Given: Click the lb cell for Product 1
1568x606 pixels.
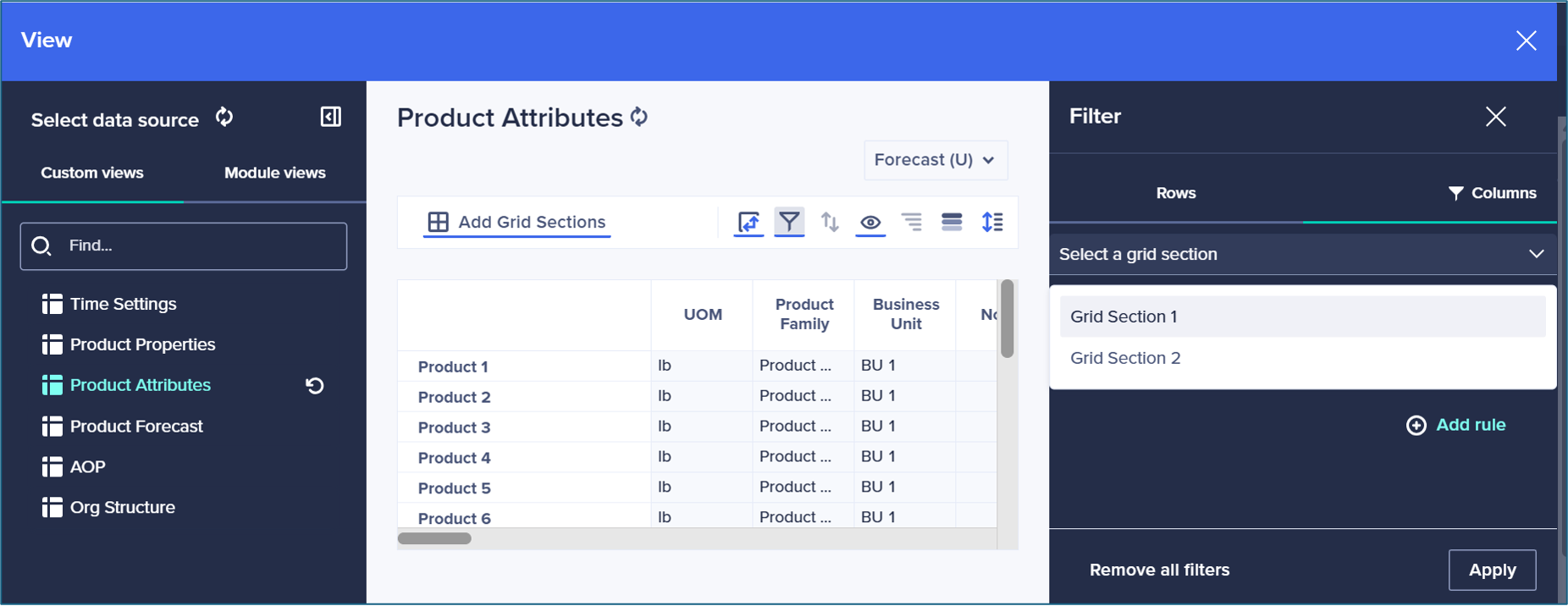Looking at the screenshot, I should click(702, 366).
